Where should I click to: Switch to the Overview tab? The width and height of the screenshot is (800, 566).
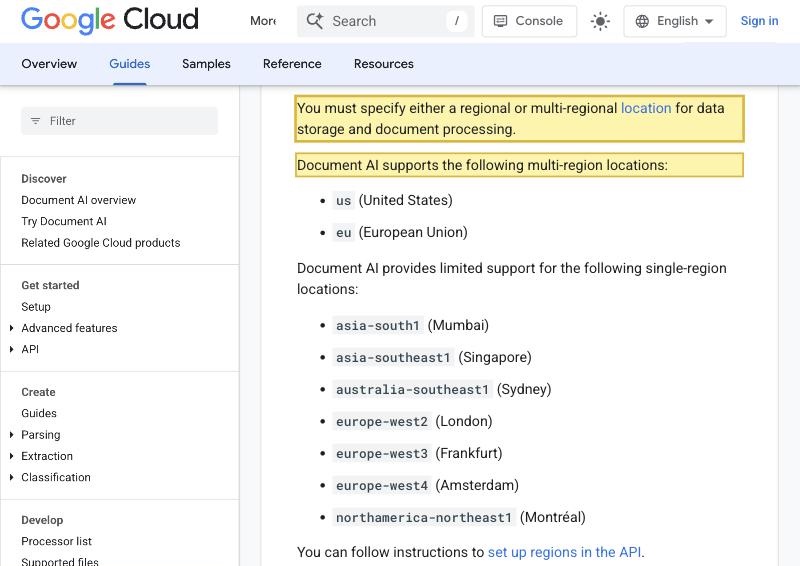click(x=49, y=64)
